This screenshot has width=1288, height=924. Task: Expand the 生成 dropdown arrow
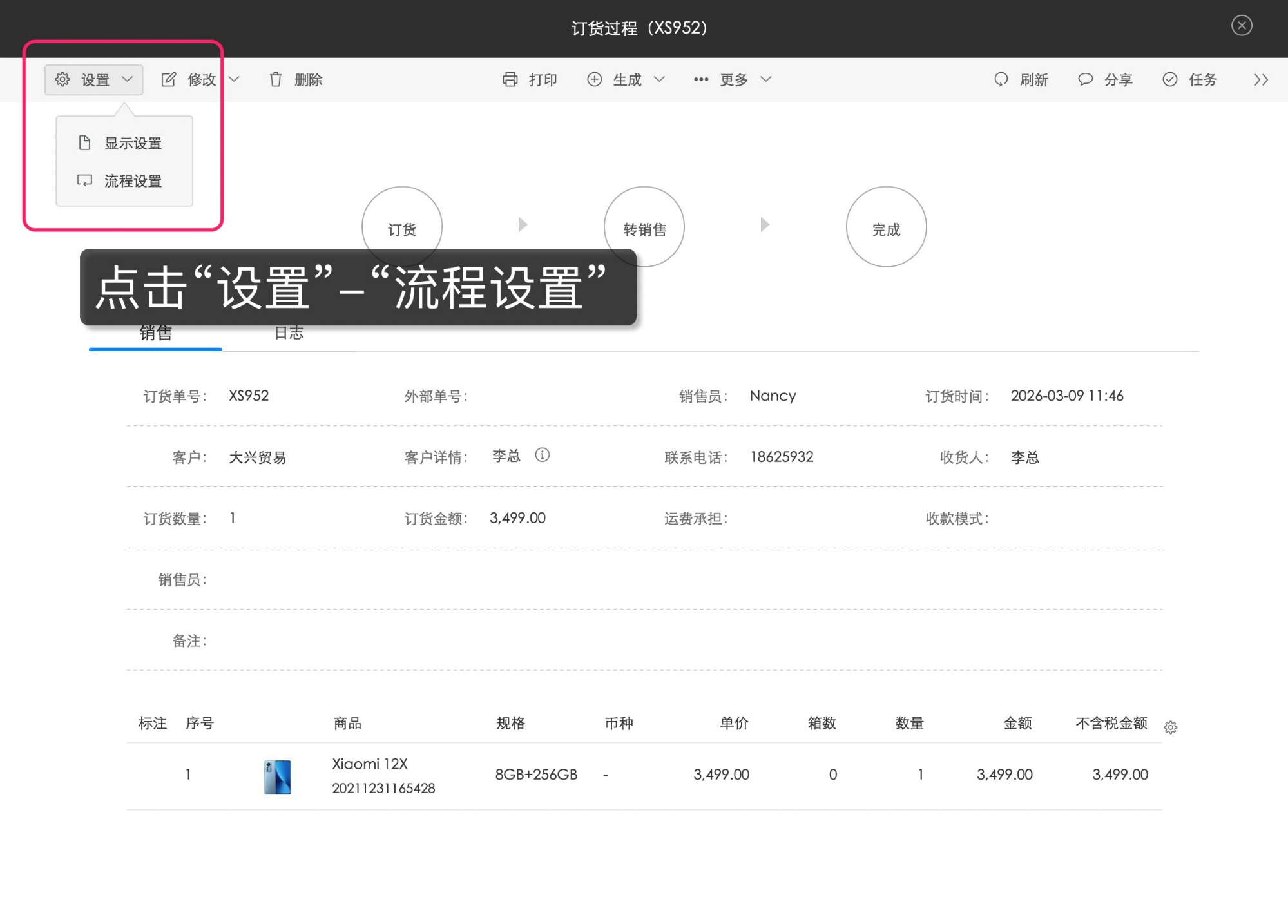[x=660, y=79]
